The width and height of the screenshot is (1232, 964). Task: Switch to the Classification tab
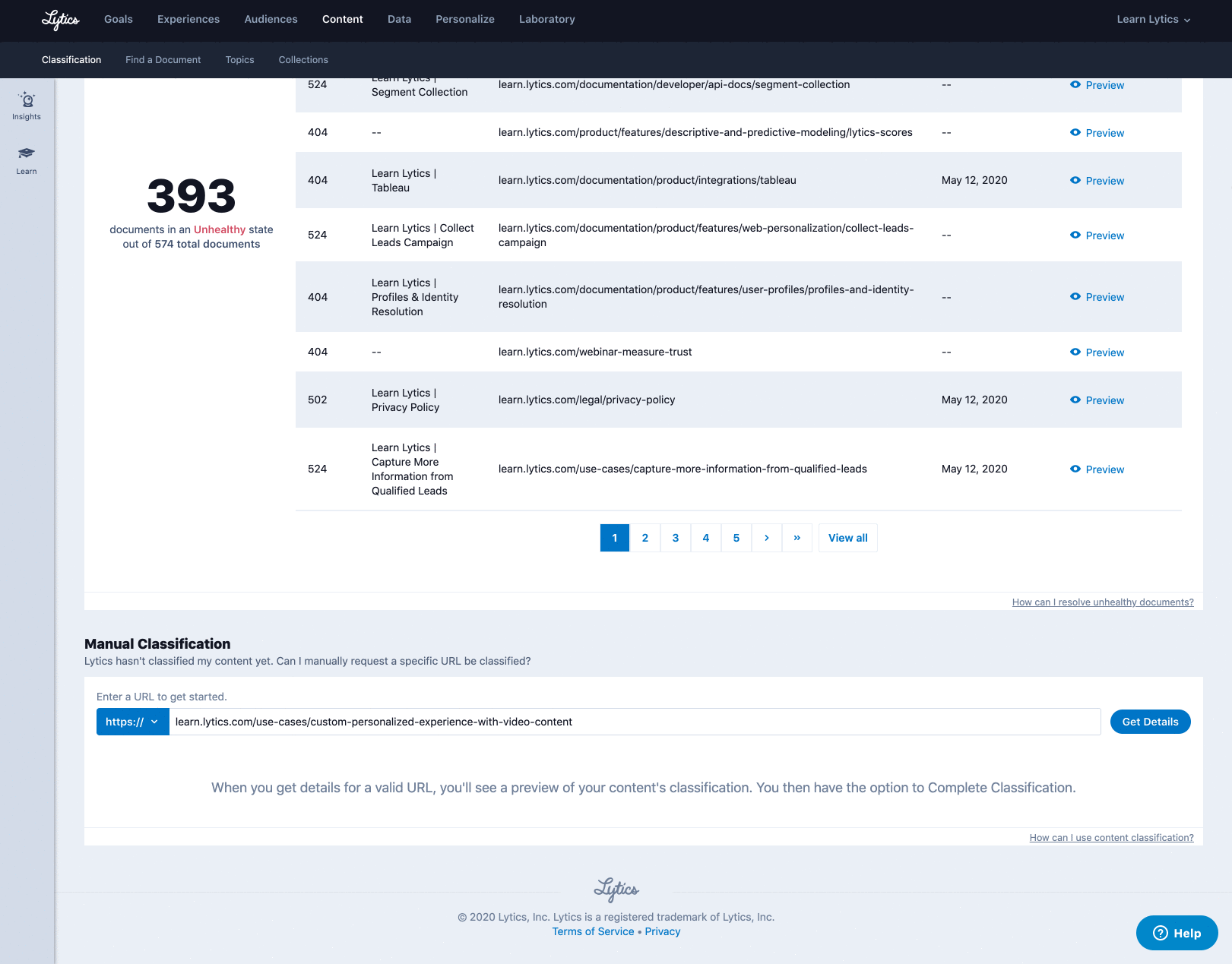point(71,60)
